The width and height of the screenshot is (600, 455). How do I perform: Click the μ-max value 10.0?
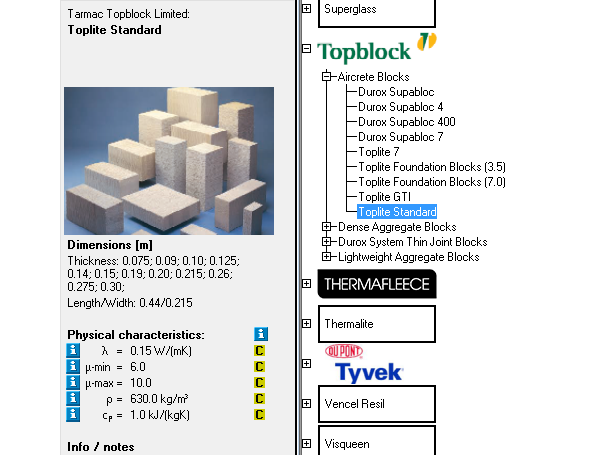tap(141, 383)
